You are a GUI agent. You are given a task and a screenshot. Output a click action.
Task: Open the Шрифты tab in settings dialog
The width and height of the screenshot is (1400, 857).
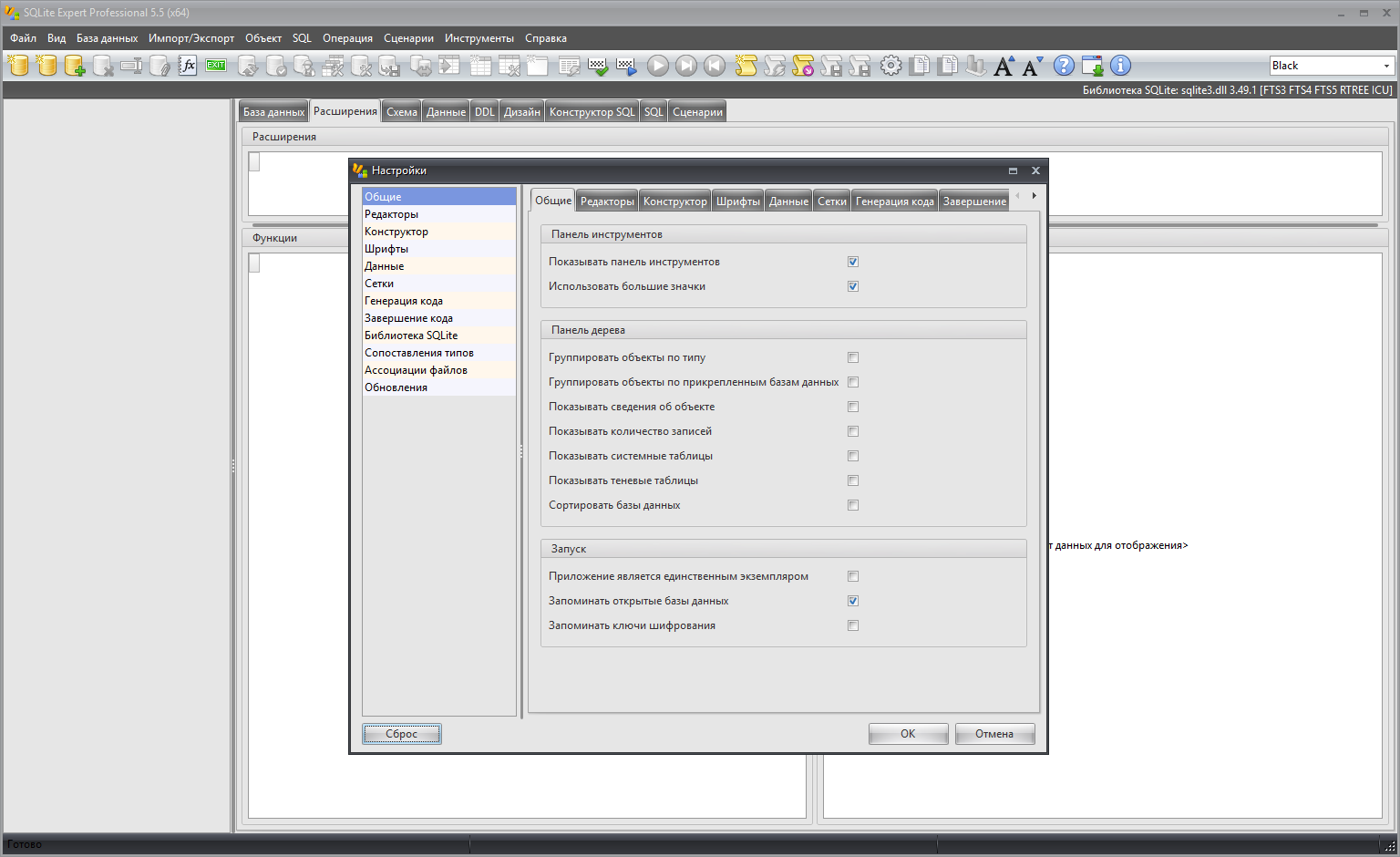point(737,201)
